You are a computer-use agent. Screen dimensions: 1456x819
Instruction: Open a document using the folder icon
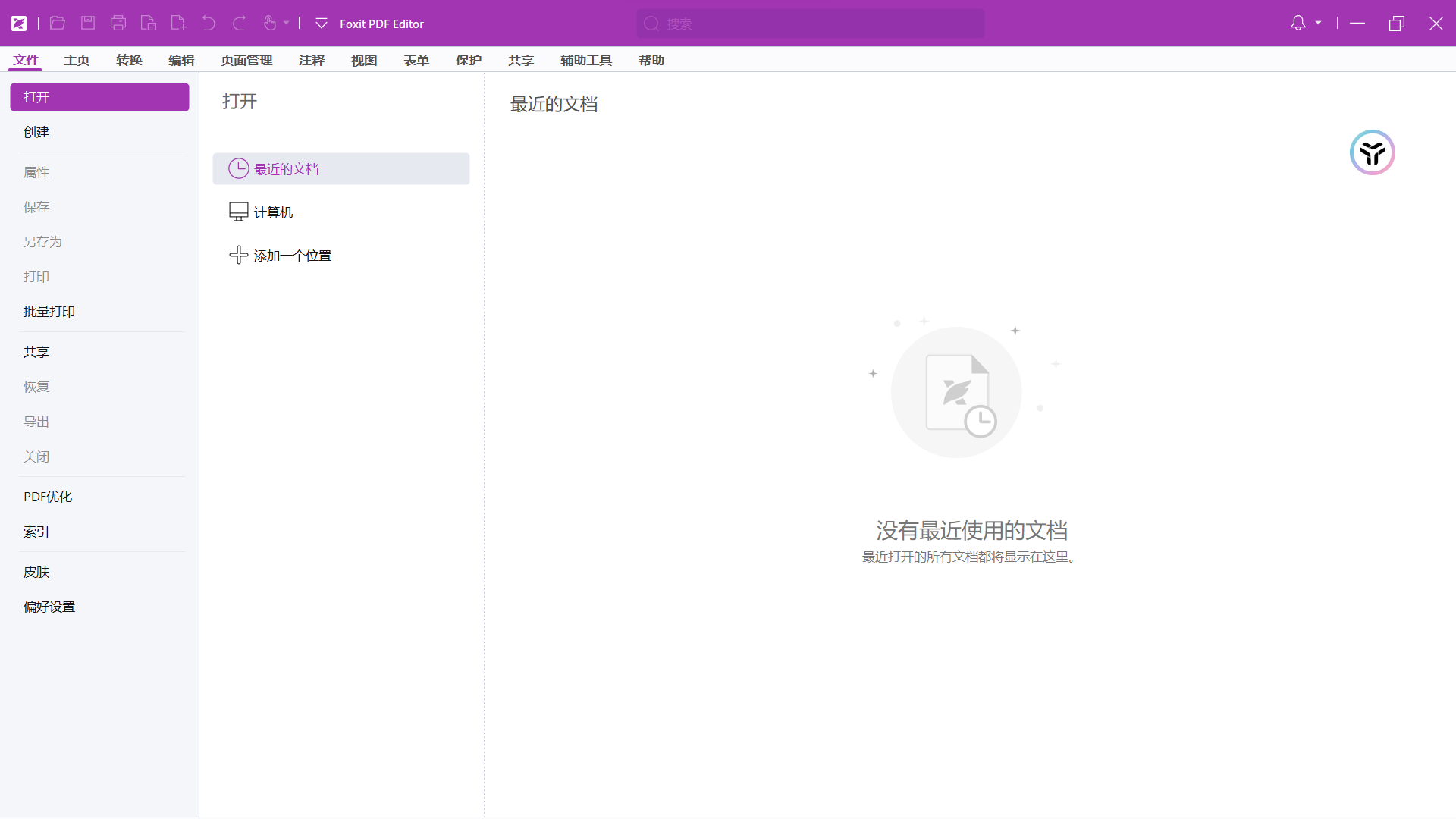[x=58, y=23]
